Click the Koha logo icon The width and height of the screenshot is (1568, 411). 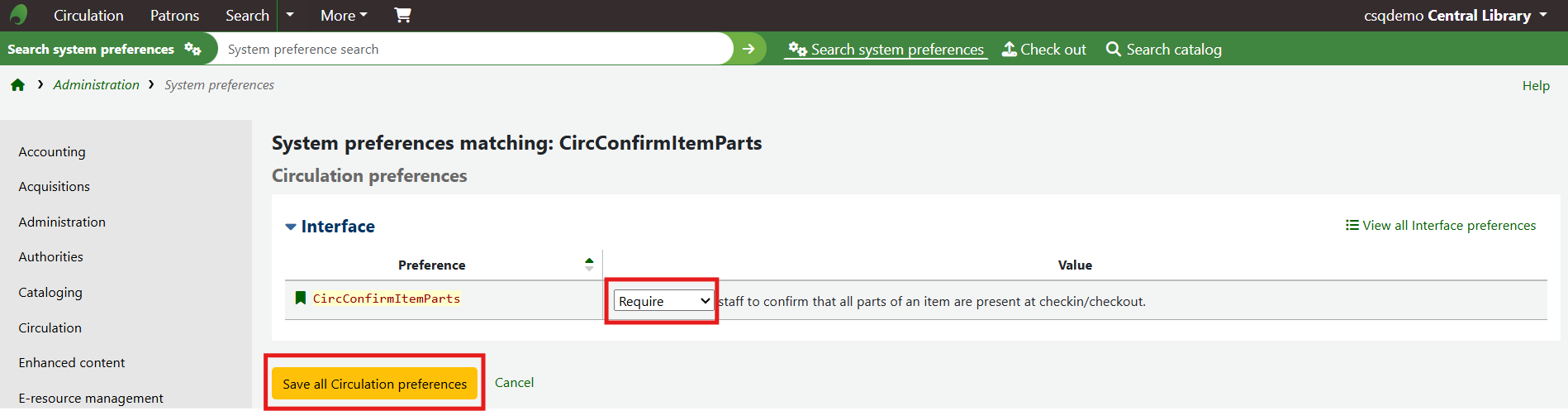click(18, 15)
